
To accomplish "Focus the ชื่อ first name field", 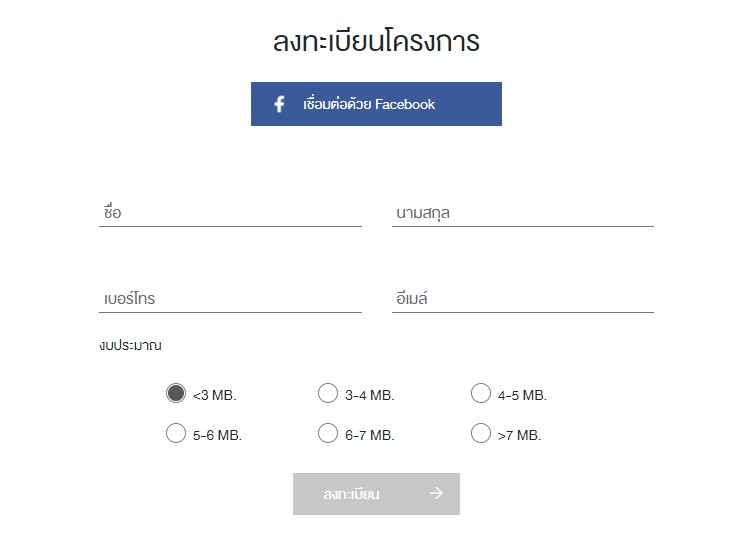I will 230,213.
